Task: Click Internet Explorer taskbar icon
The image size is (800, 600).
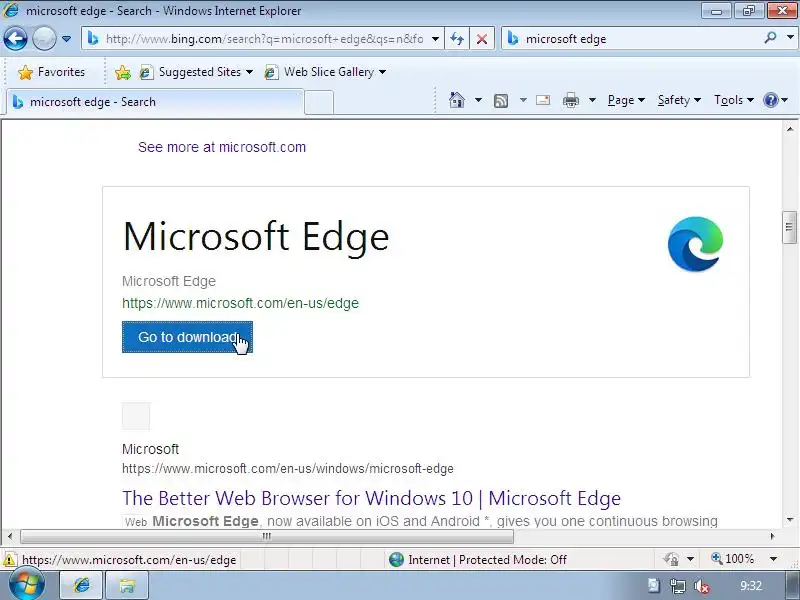Action: 82,585
